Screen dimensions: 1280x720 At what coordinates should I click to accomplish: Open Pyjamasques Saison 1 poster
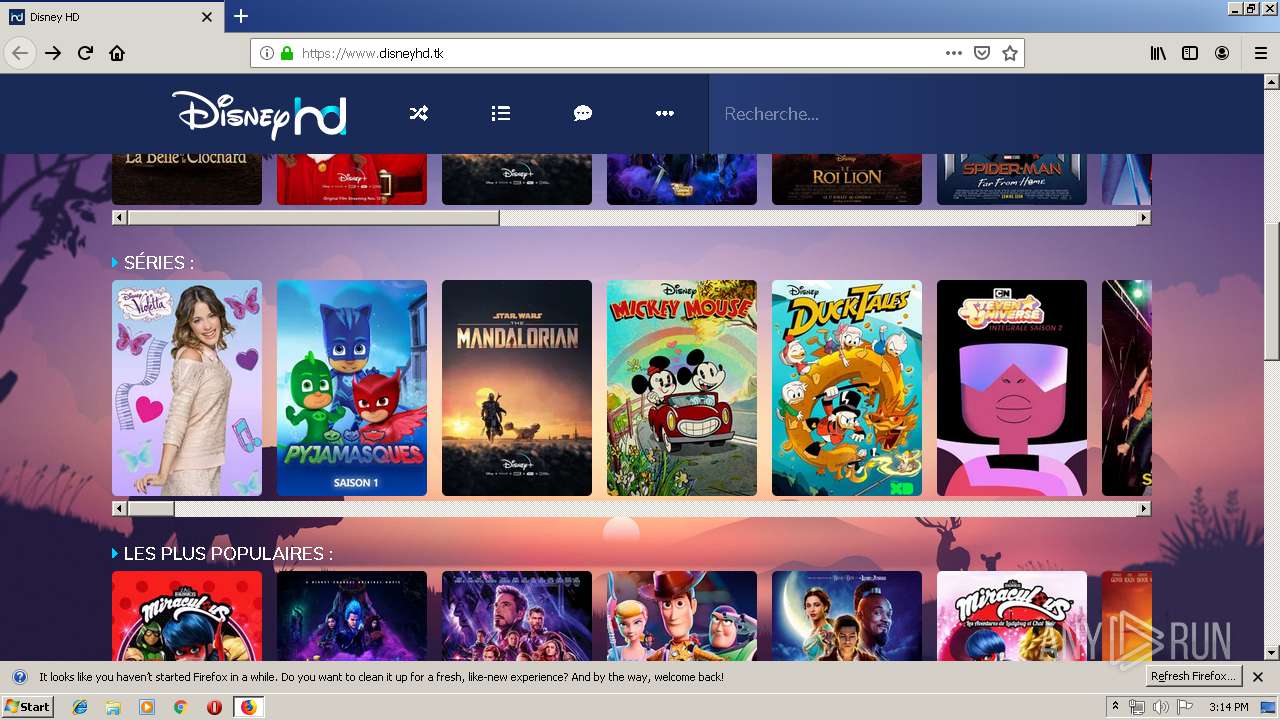352,388
